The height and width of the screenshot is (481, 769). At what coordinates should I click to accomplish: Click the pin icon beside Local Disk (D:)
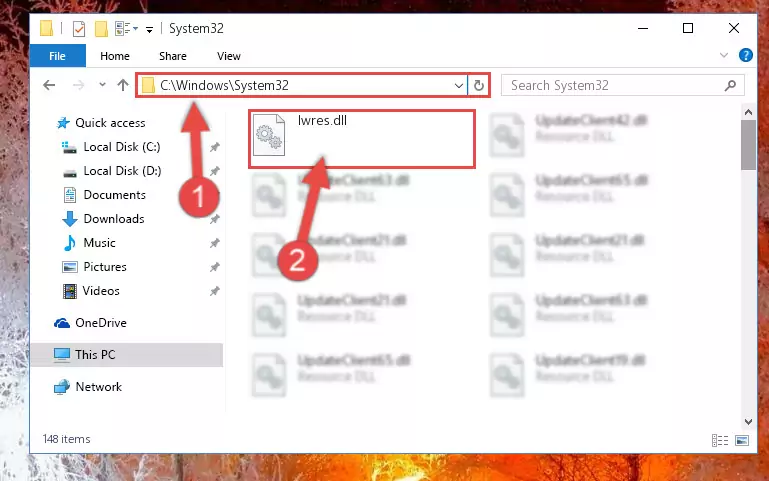(x=215, y=171)
